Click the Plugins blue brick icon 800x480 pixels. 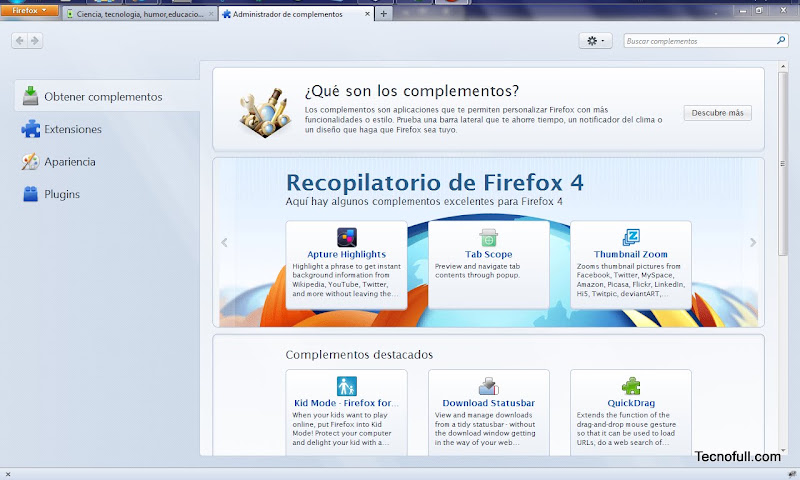pos(31,194)
